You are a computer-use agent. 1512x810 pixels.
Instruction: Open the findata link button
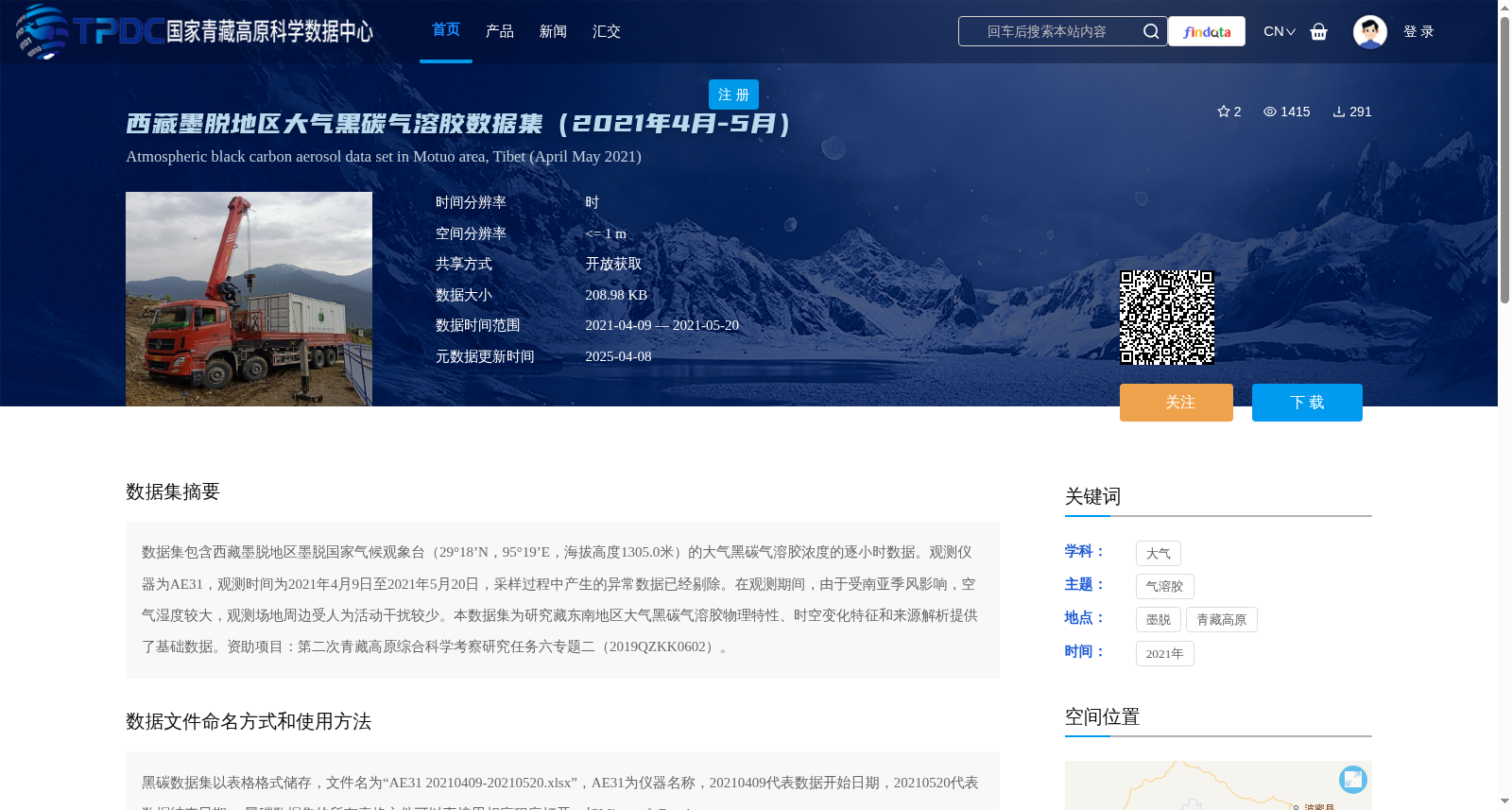pos(1207,31)
